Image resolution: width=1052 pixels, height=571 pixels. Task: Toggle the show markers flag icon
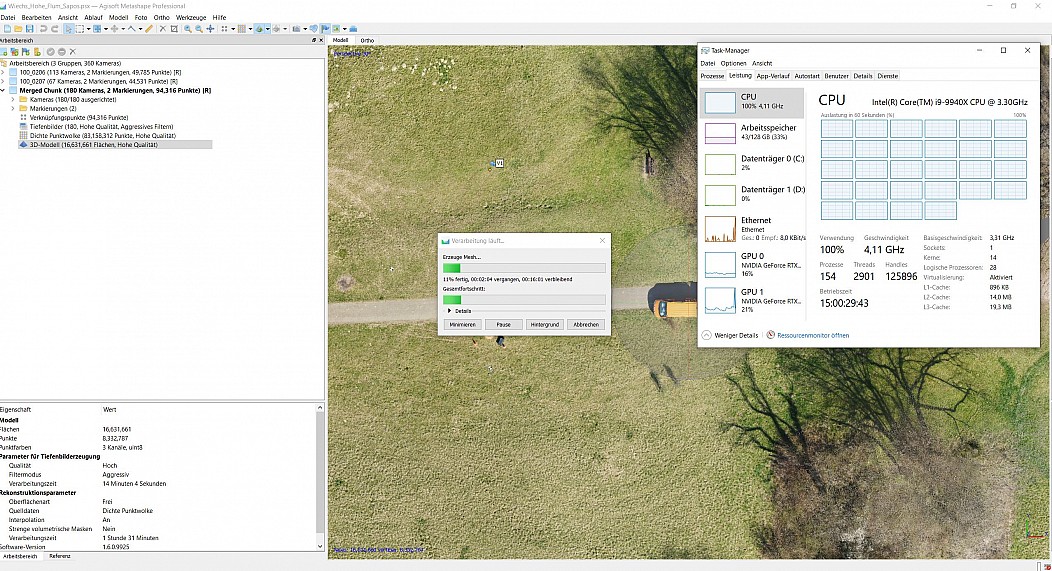point(323,28)
